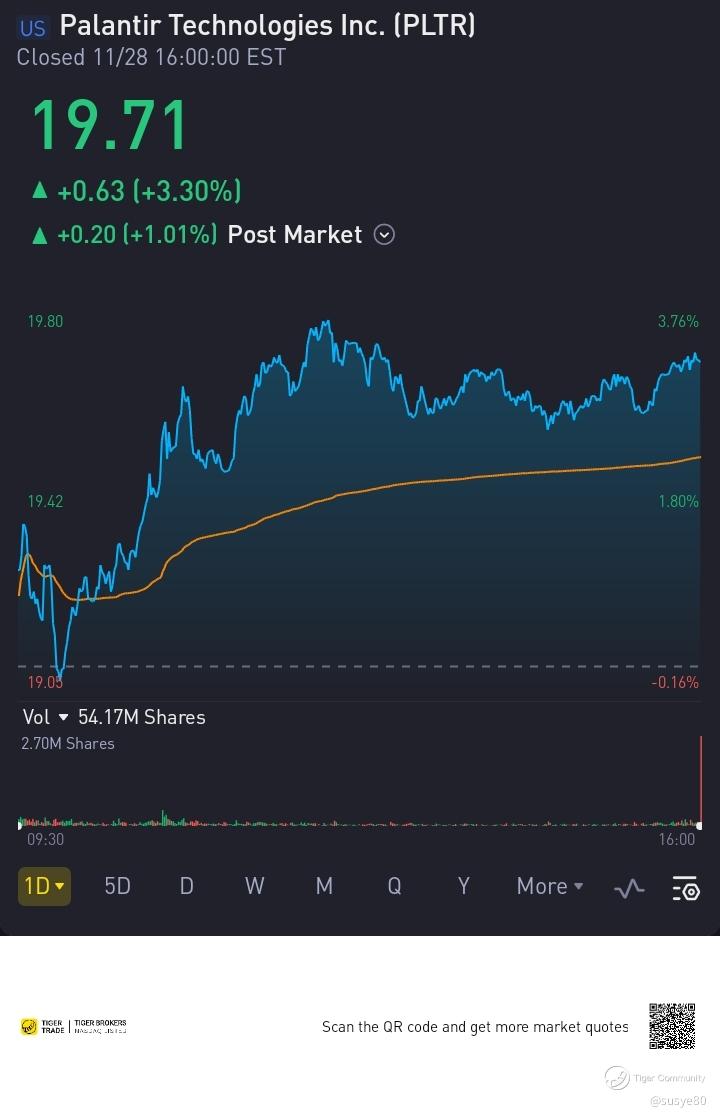The image size is (720, 1117).
Task: Click the 19.71 last price
Action: click(x=110, y=126)
